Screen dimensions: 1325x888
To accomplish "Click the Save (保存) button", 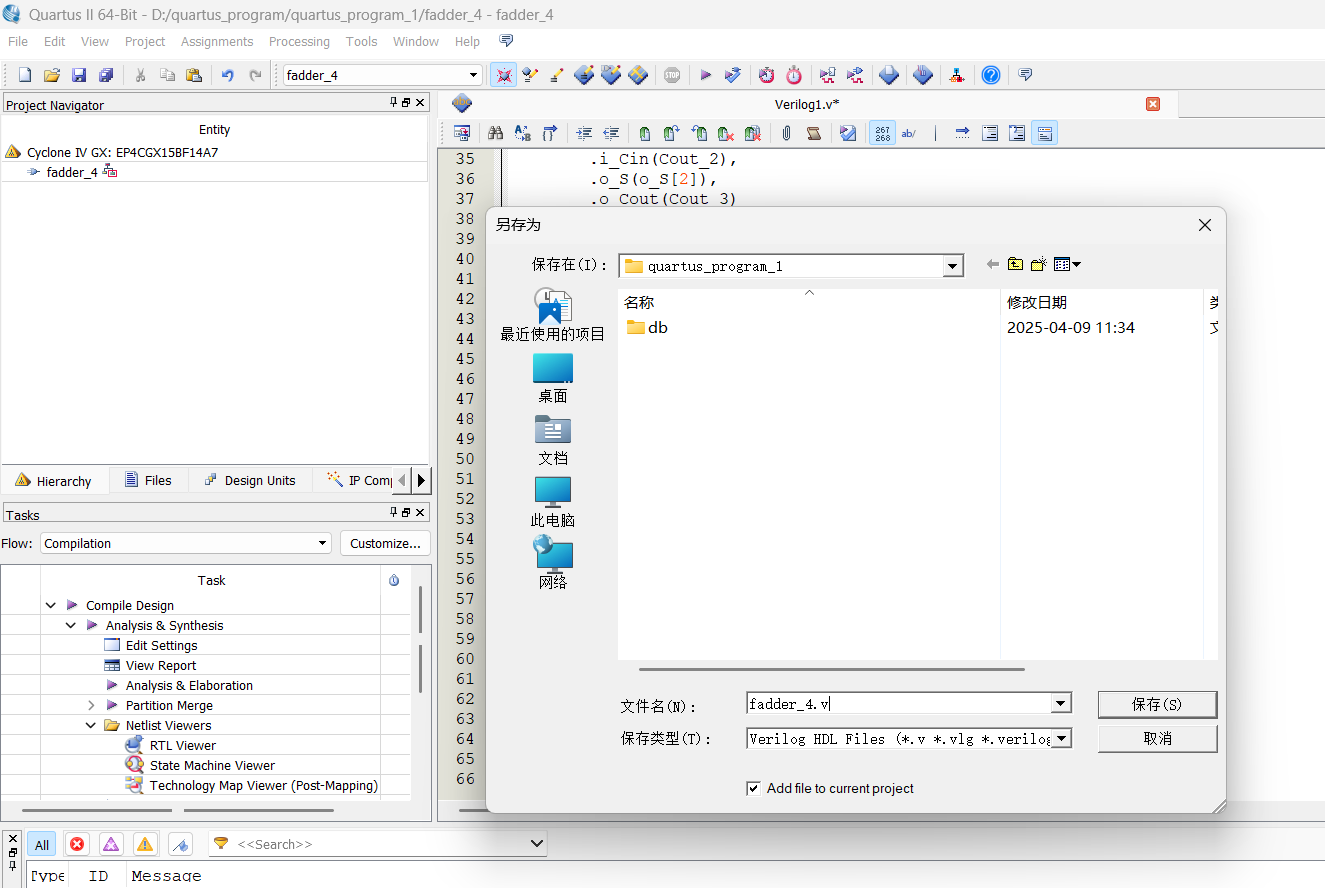I will 1157,704.
